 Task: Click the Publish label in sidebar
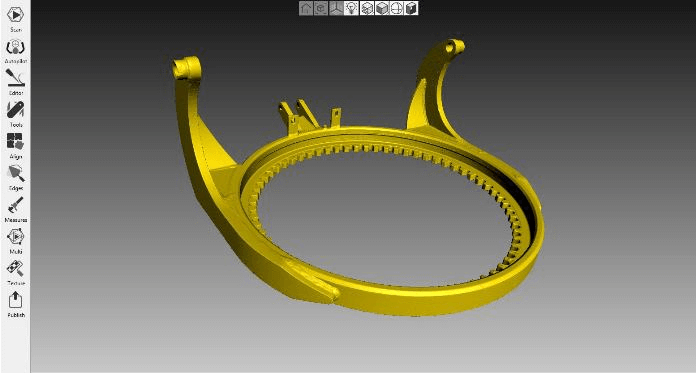point(16,315)
